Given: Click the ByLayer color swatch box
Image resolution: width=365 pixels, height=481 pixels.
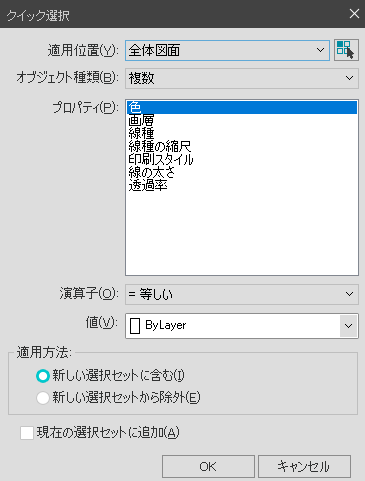Looking at the screenshot, I should 135,326.
